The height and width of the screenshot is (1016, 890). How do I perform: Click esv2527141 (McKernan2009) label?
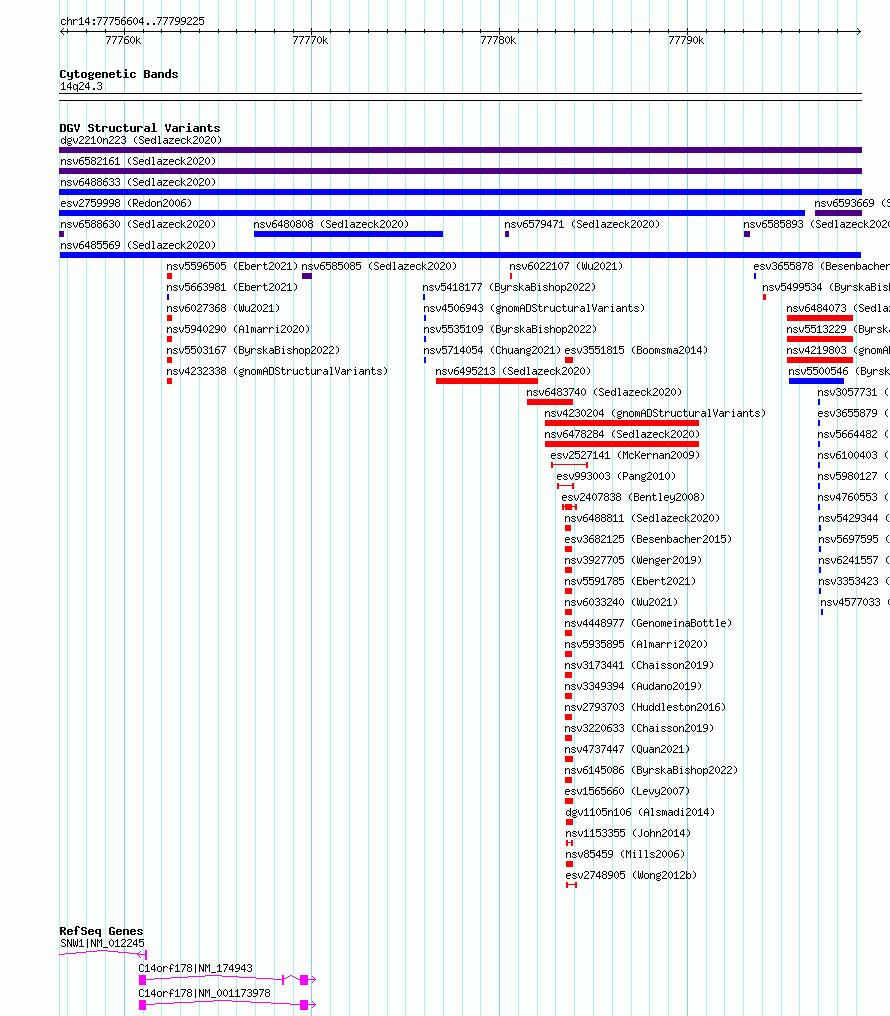(x=625, y=456)
